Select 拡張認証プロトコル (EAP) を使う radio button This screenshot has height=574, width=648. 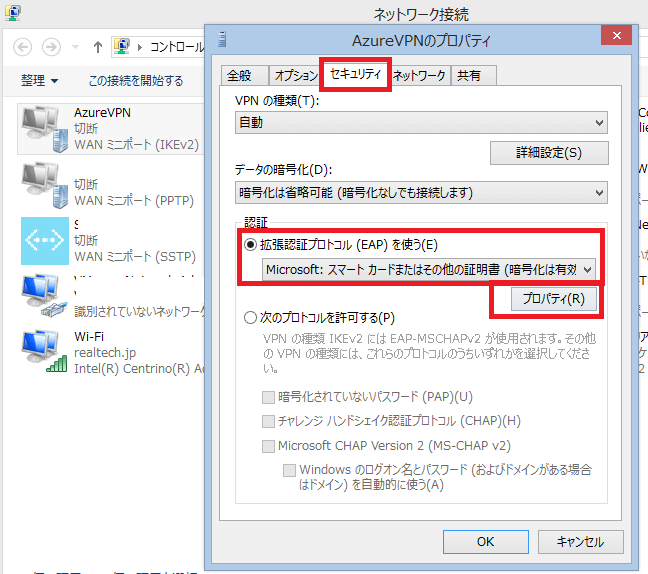(250, 245)
